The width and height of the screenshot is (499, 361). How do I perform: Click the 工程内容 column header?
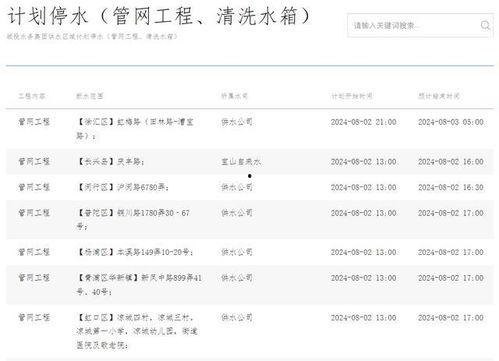[32, 96]
